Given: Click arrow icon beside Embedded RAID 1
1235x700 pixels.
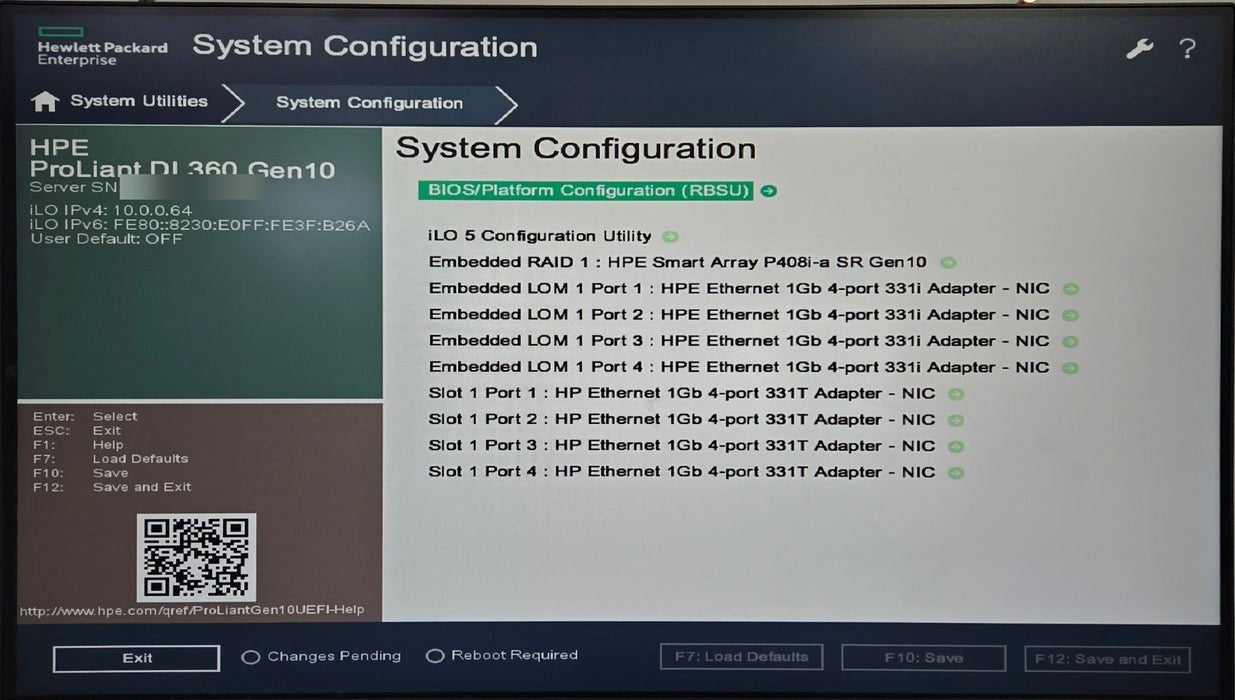Looking at the screenshot, I should tap(948, 263).
